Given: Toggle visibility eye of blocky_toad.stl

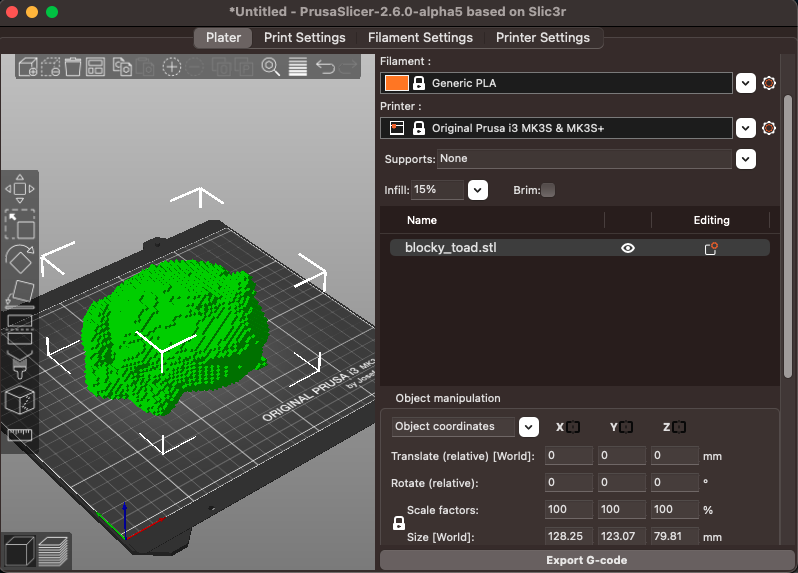Looking at the screenshot, I should (x=628, y=248).
